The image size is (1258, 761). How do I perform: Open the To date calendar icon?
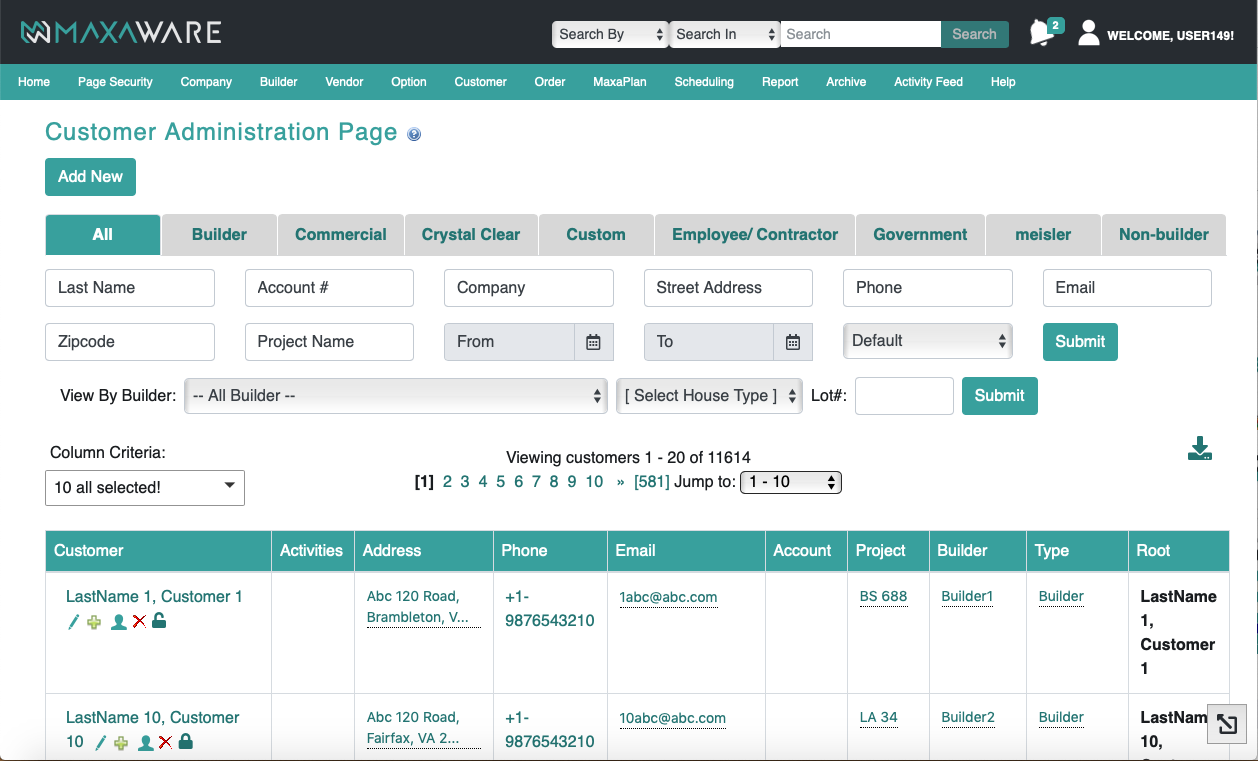click(793, 342)
